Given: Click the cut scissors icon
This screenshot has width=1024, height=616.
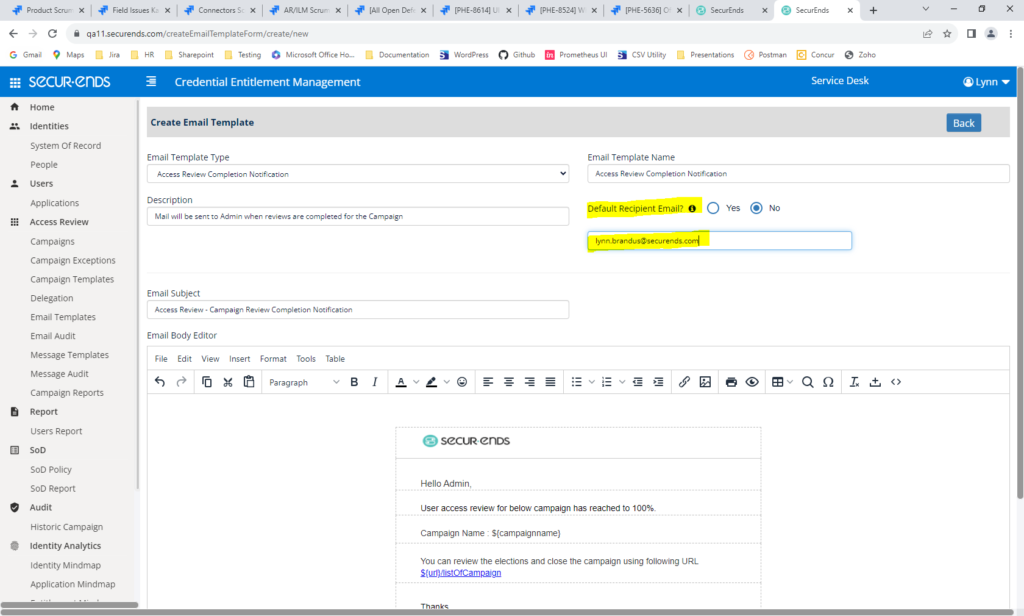Looking at the screenshot, I should pyautogui.click(x=228, y=382).
